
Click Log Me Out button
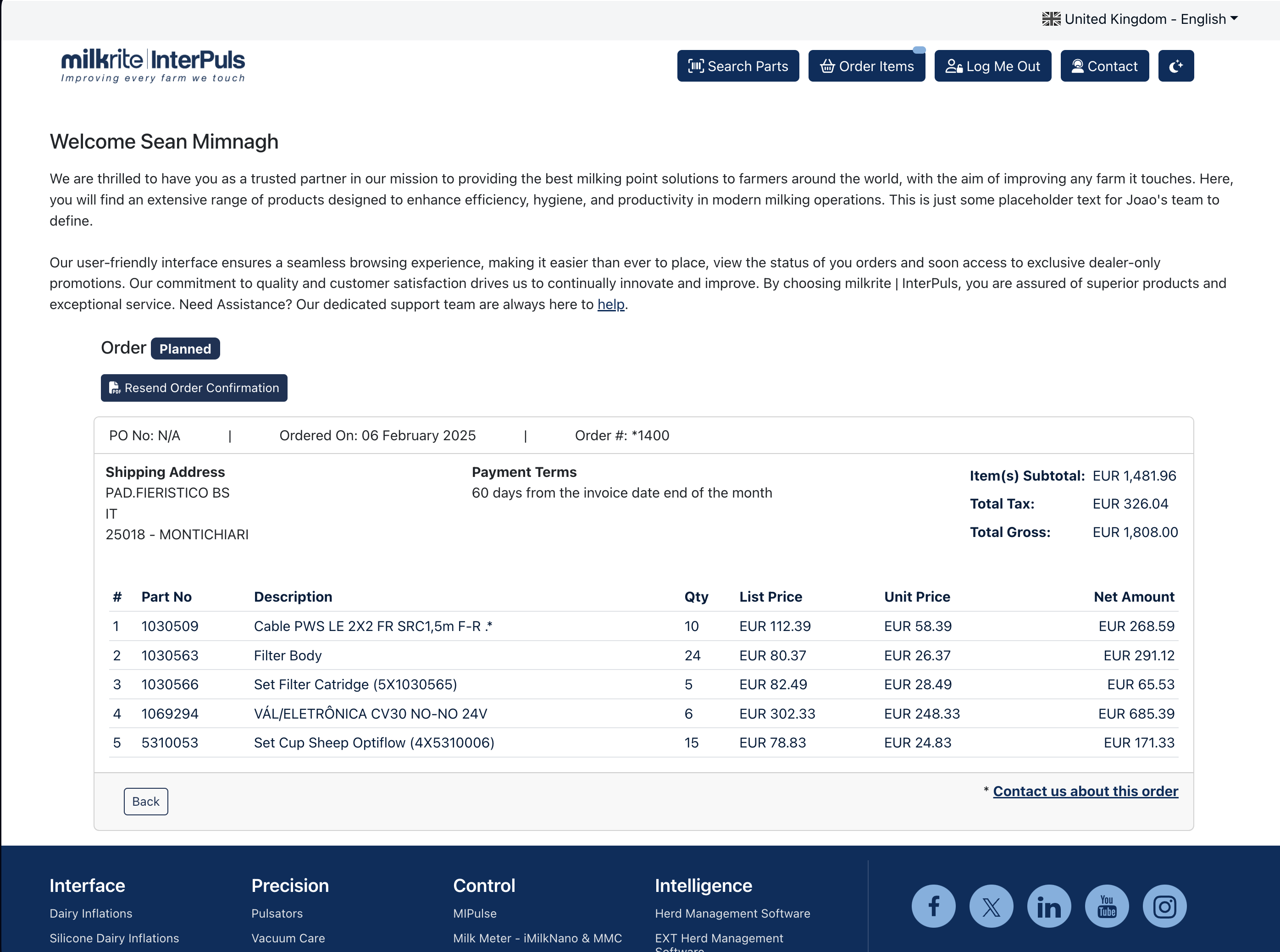click(x=992, y=66)
